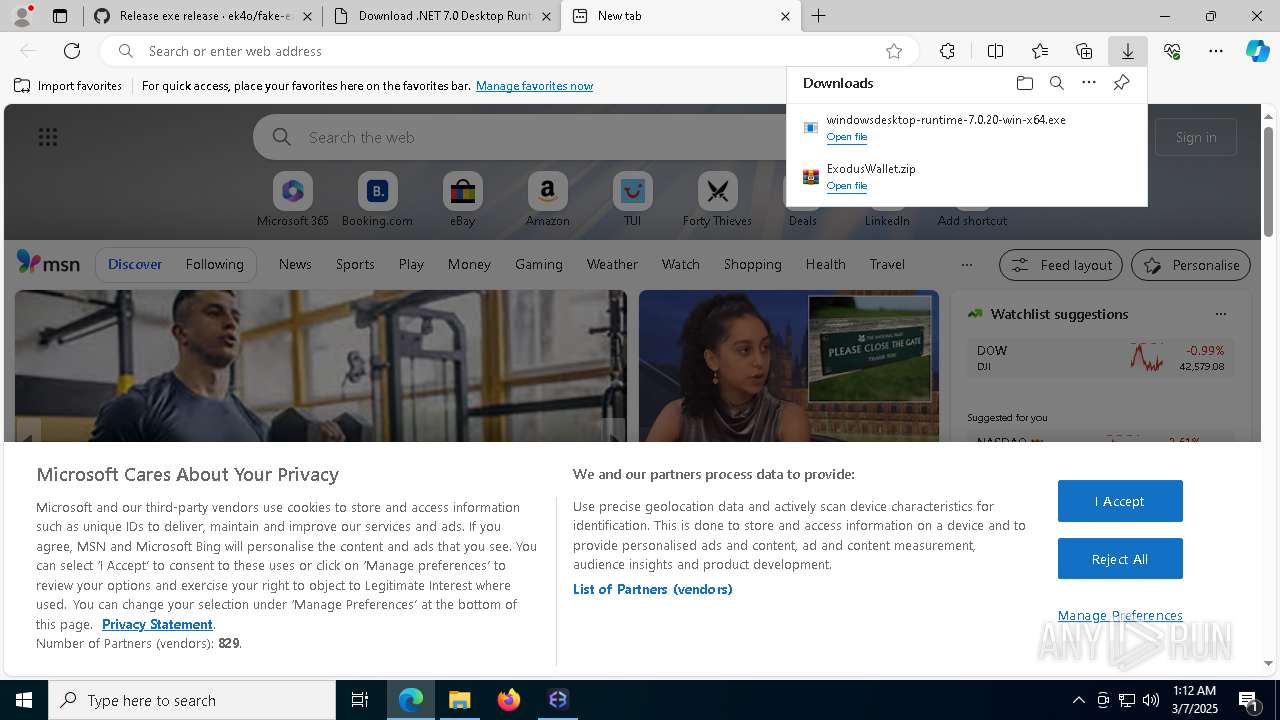Image resolution: width=1280 pixels, height=720 pixels.
Task: Open file link for ExodusWallet.zip
Action: click(x=847, y=186)
